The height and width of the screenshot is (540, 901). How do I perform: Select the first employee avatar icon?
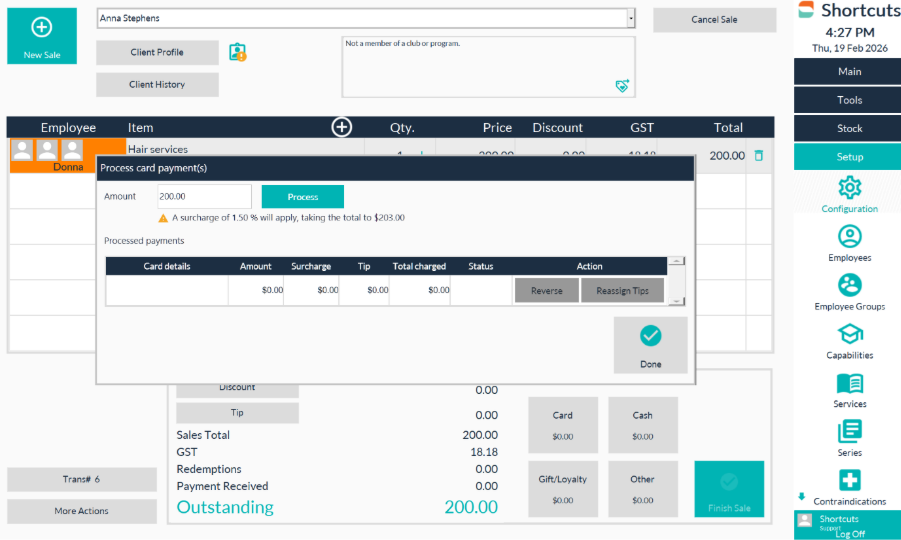pos(22,150)
